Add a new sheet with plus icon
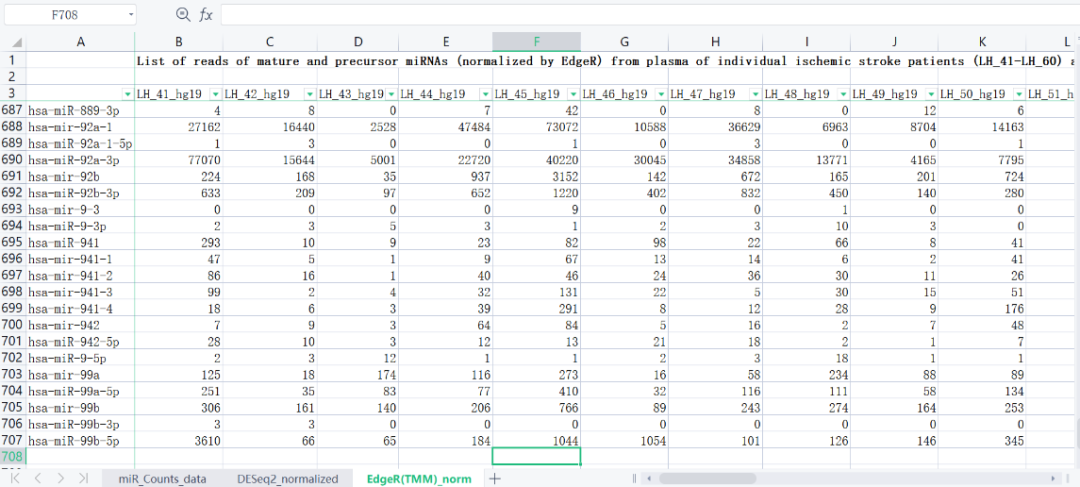Image resolution: width=1080 pixels, height=487 pixels. pos(495,478)
